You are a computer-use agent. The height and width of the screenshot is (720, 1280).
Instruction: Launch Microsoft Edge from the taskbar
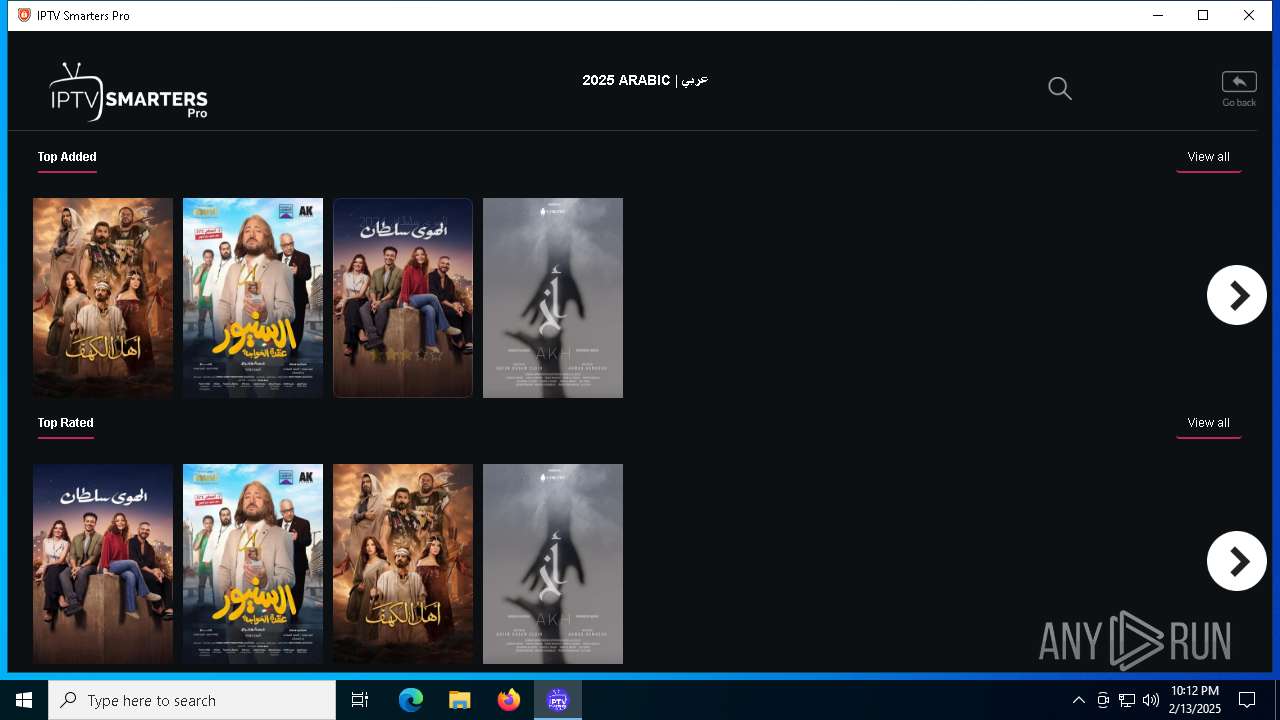tap(411, 700)
